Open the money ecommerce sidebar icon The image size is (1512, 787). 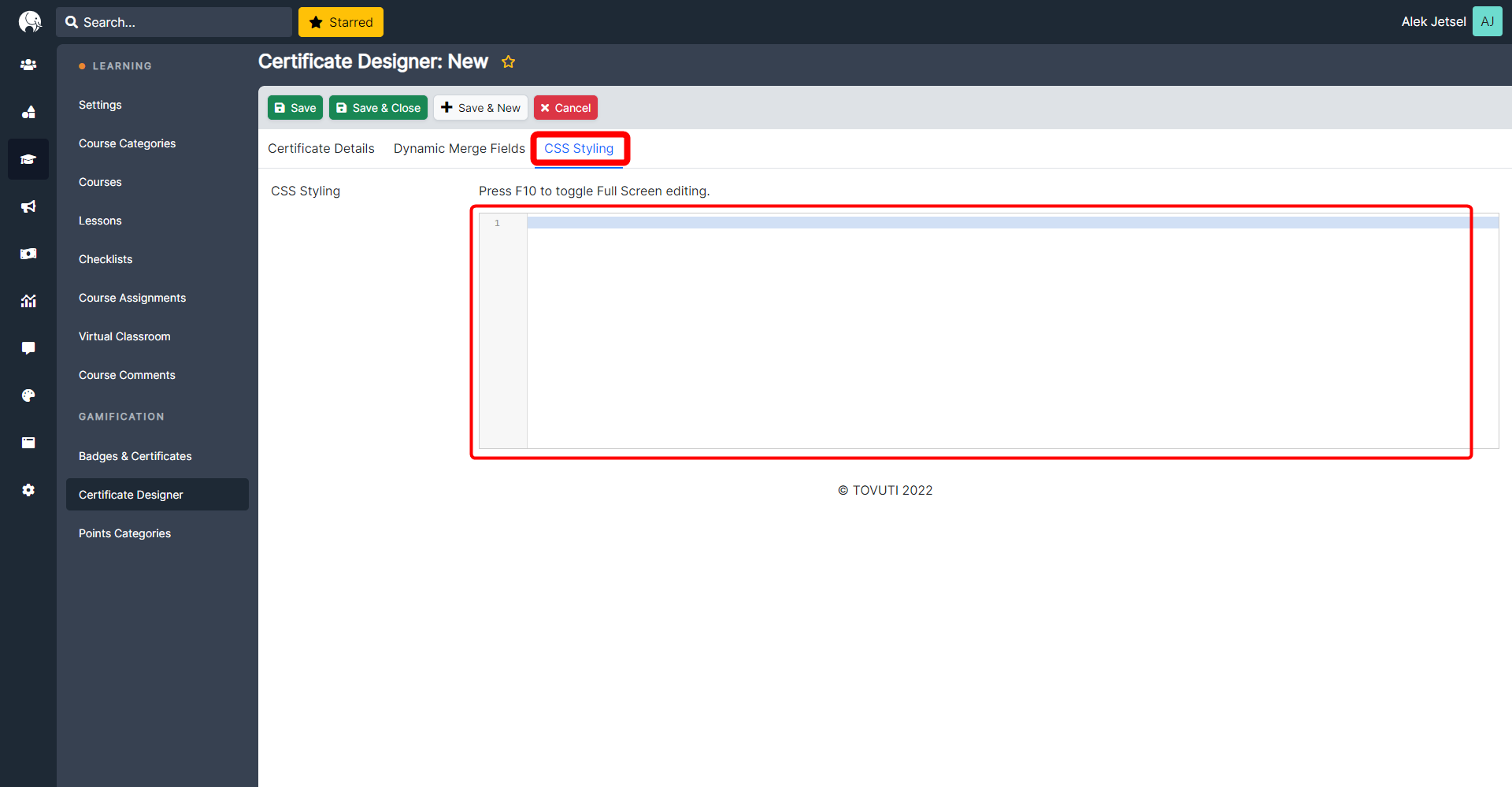pos(28,254)
